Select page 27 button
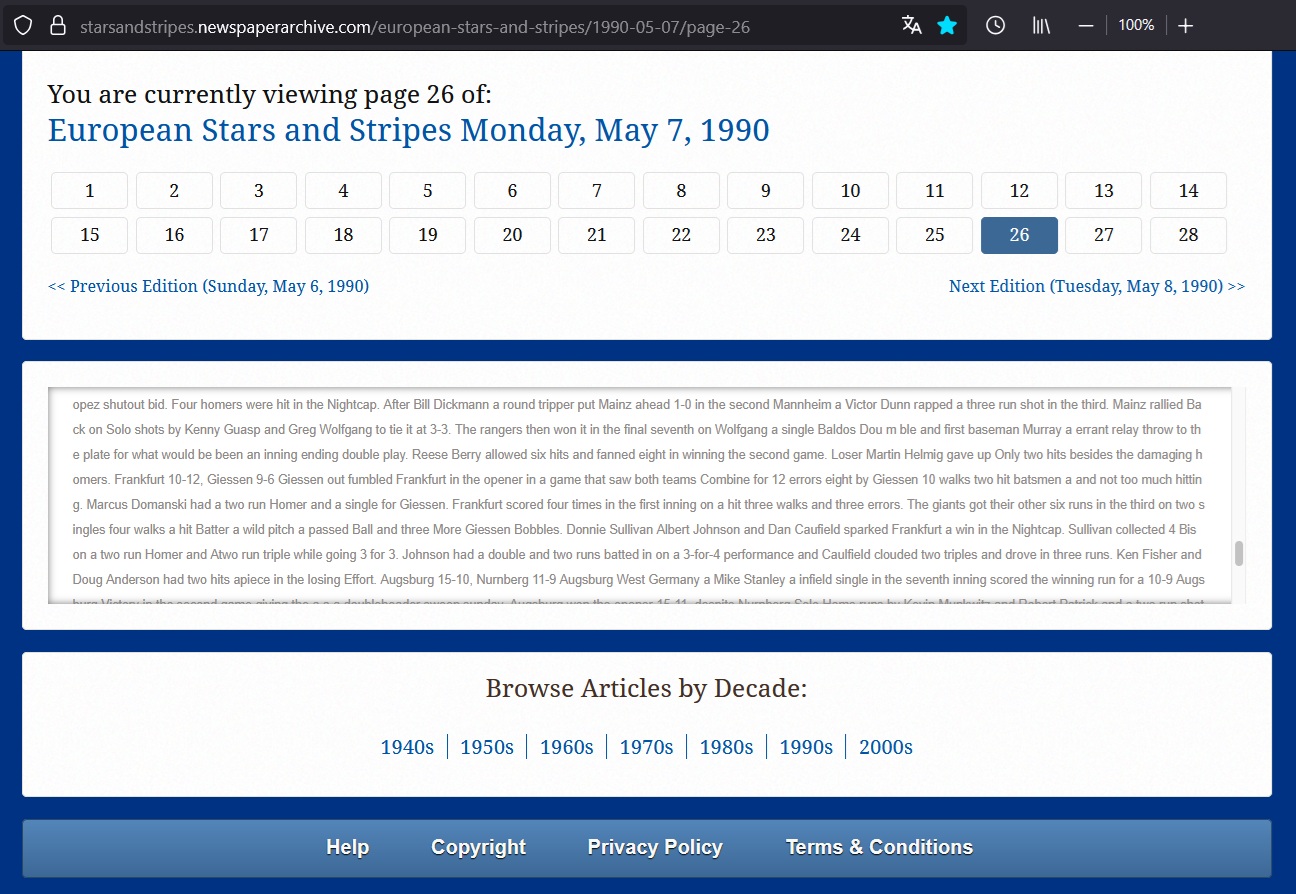Screen dimensions: 1296x894 [1103, 235]
